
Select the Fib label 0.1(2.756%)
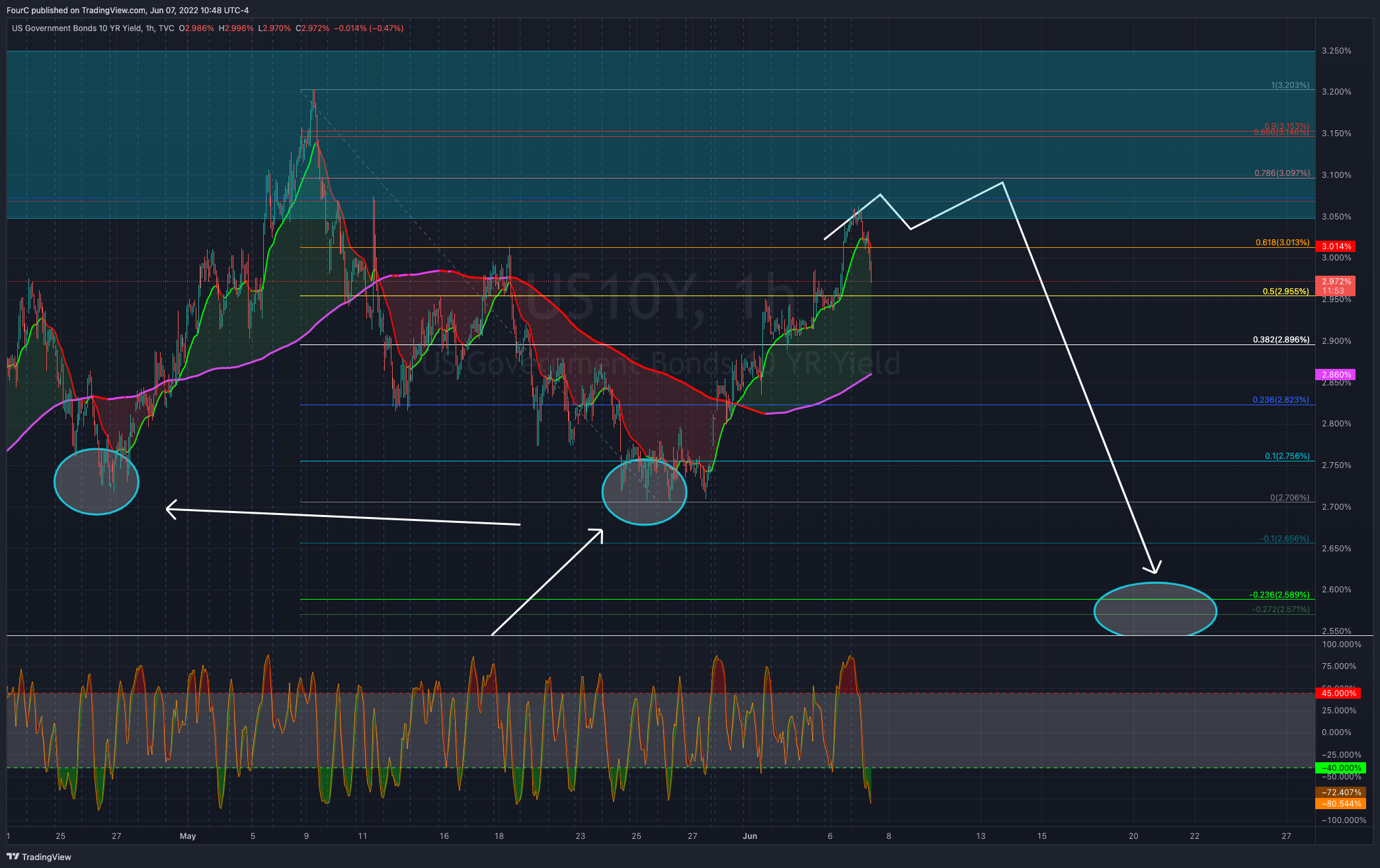click(1287, 456)
